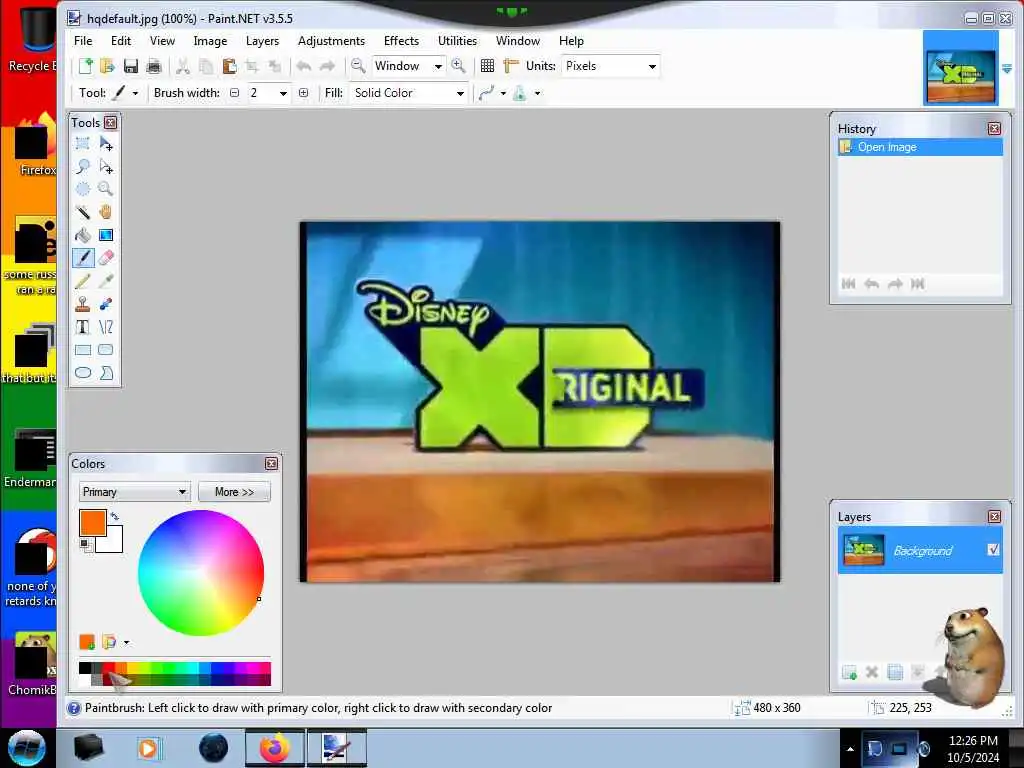Image resolution: width=1024 pixels, height=768 pixels.
Task: Click the Print toolbar icon
Action: [x=153, y=66]
